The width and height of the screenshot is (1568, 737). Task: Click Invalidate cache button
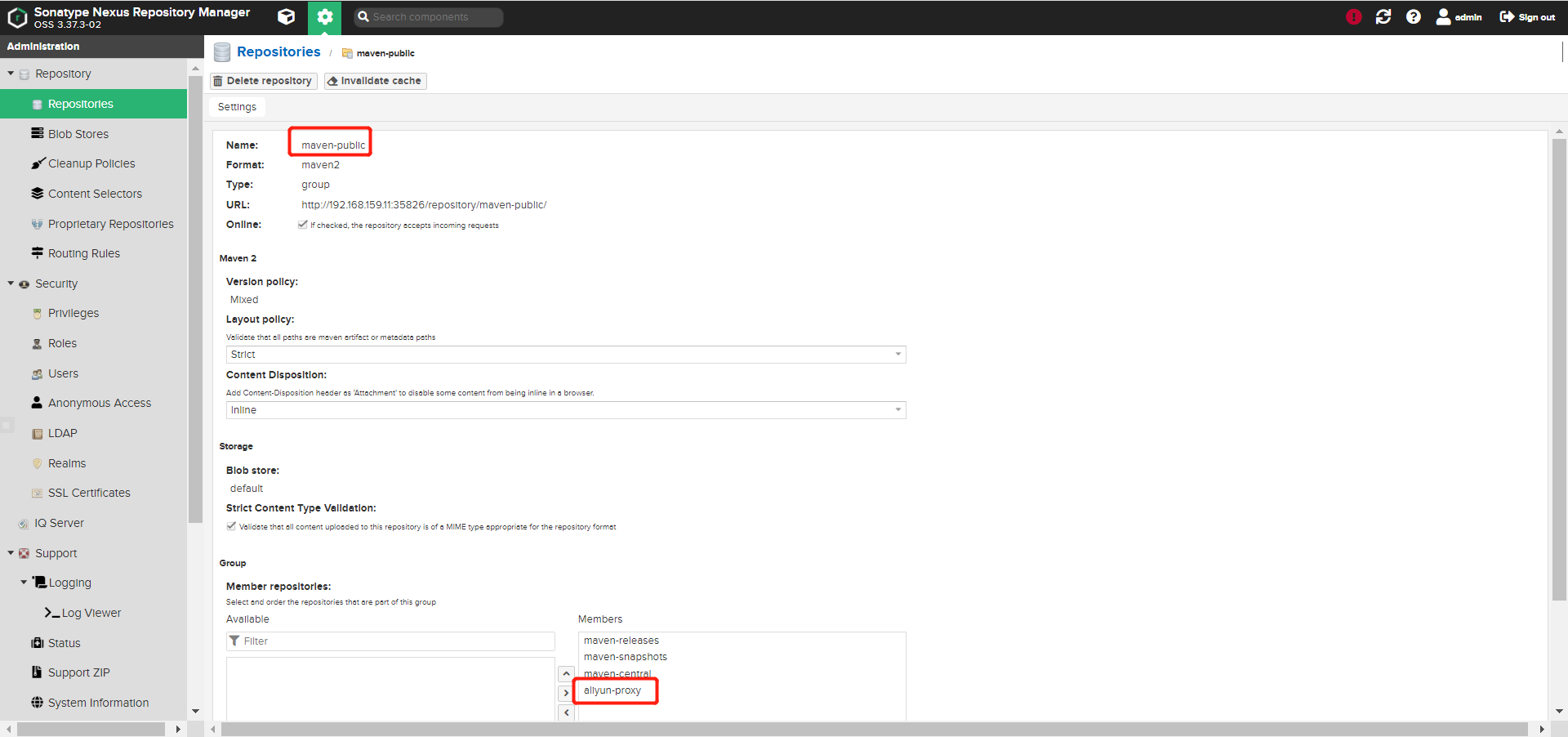(375, 81)
